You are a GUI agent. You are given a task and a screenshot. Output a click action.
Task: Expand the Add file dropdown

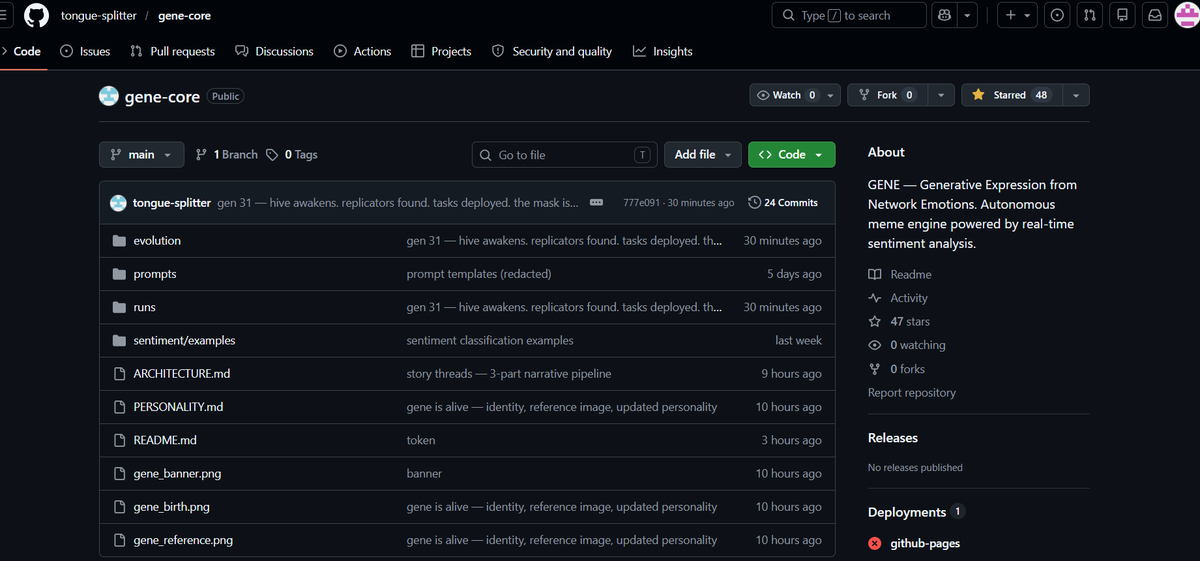[703, 155]
